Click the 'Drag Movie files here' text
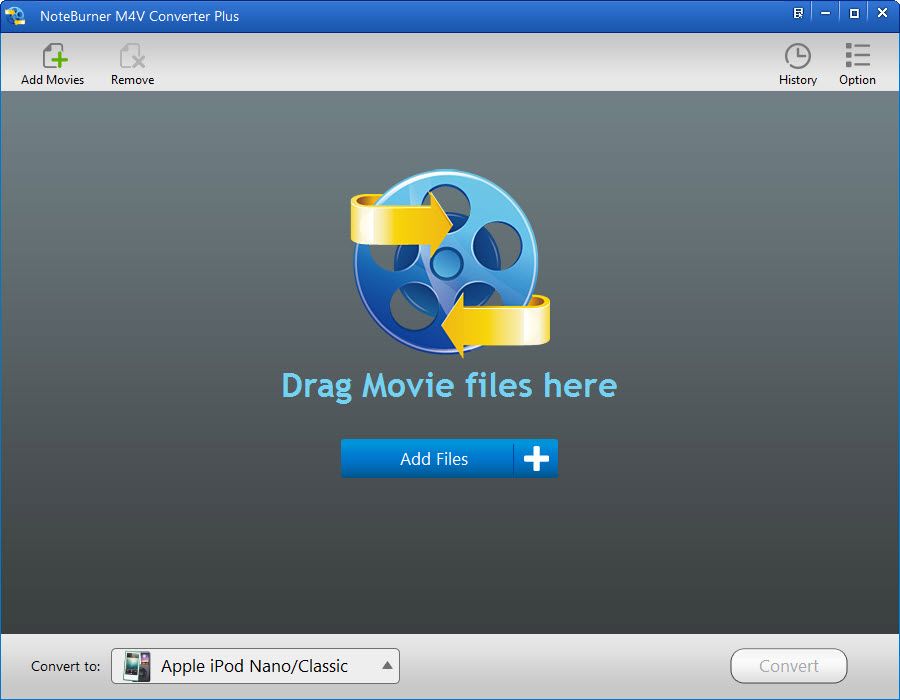This screenshot has height=700, width=900. coord(449,386)
